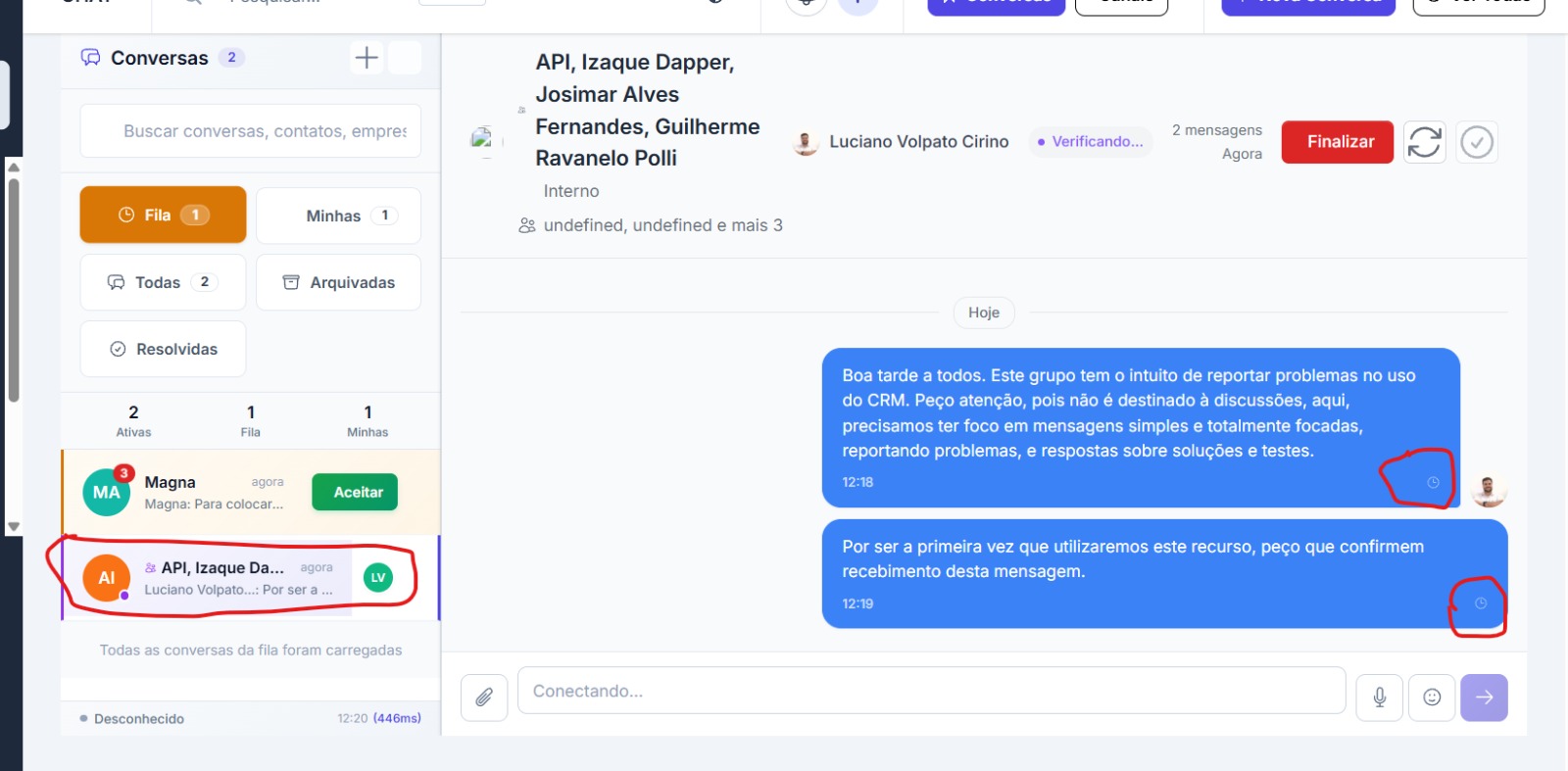This screenshot has height=771, width=1568.
Task: Open the Arquivadas filter
Action: pyautogui.click(x=338, y=282)
